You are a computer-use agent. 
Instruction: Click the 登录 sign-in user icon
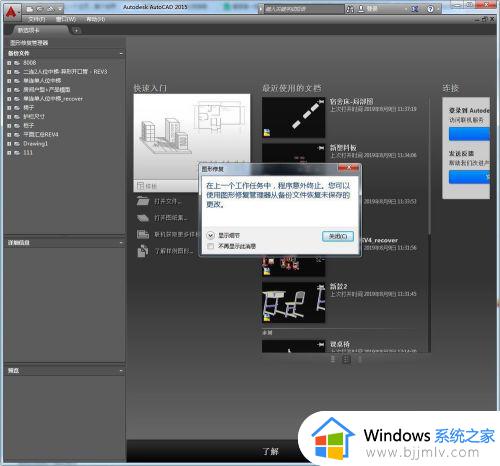[x=361, y=9]
